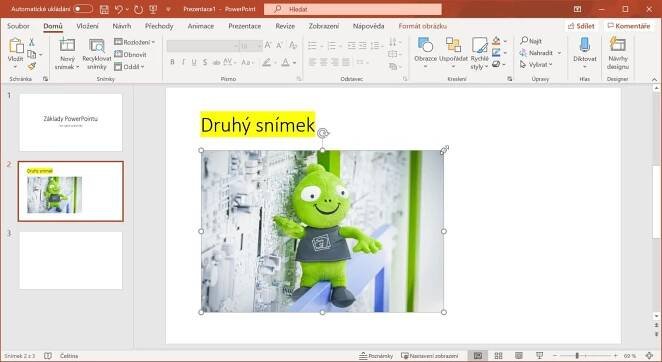Click the shape fill paint bucket icon
The height and width of the screenshot is (362, 662).
[x=496, y=41]
